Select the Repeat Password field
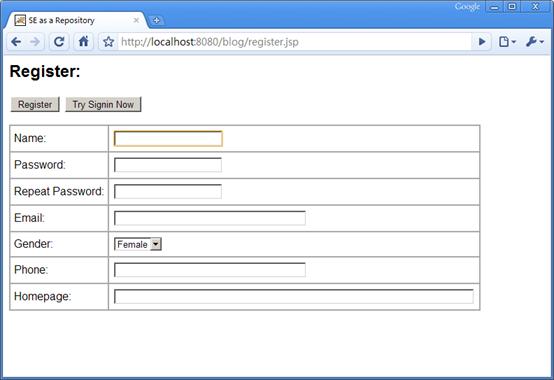The height and width of the screenshot is (380, 554). click(x=168, y=191)
